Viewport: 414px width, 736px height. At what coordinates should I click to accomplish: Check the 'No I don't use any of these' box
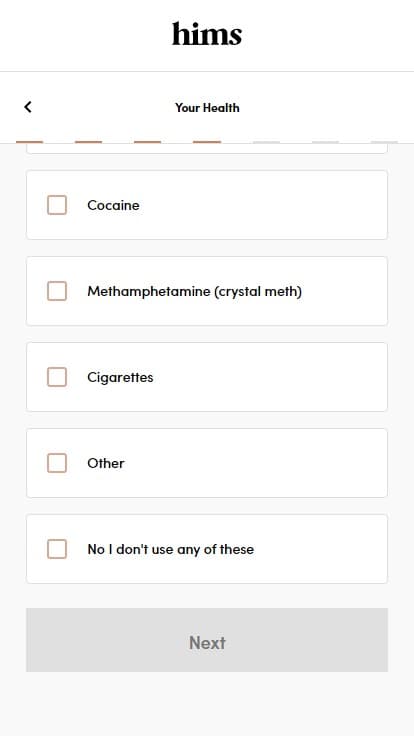click(57, 549)
